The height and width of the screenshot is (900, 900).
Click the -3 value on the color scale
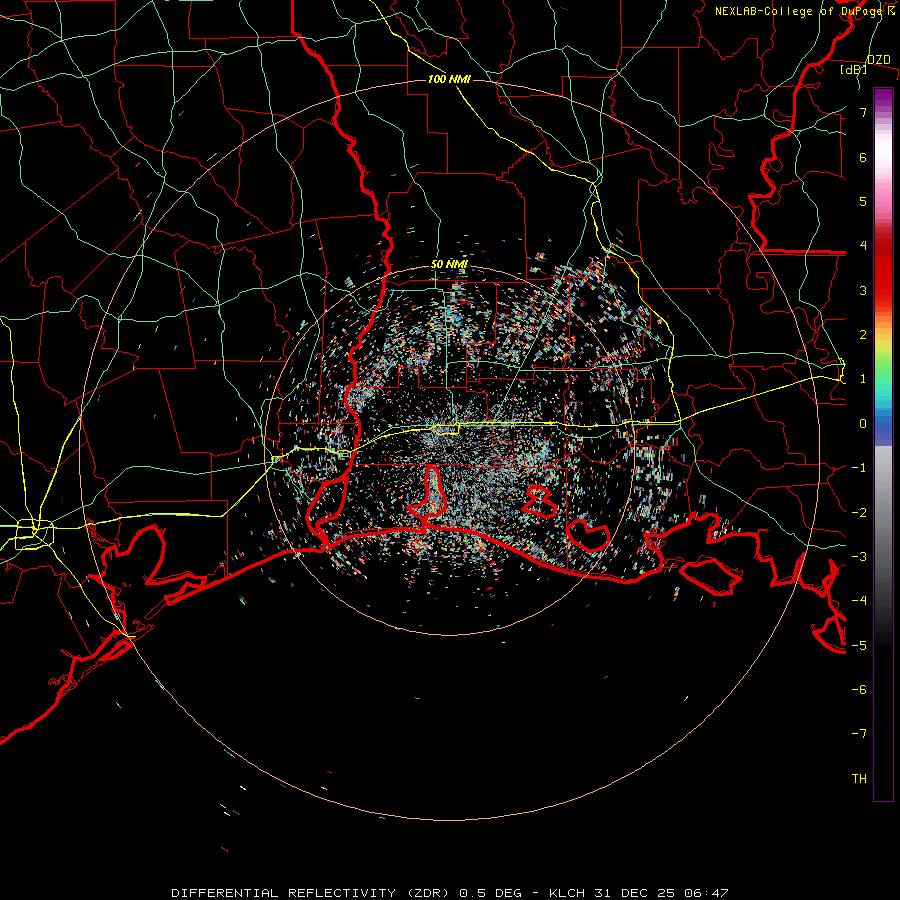coord(859,556)
